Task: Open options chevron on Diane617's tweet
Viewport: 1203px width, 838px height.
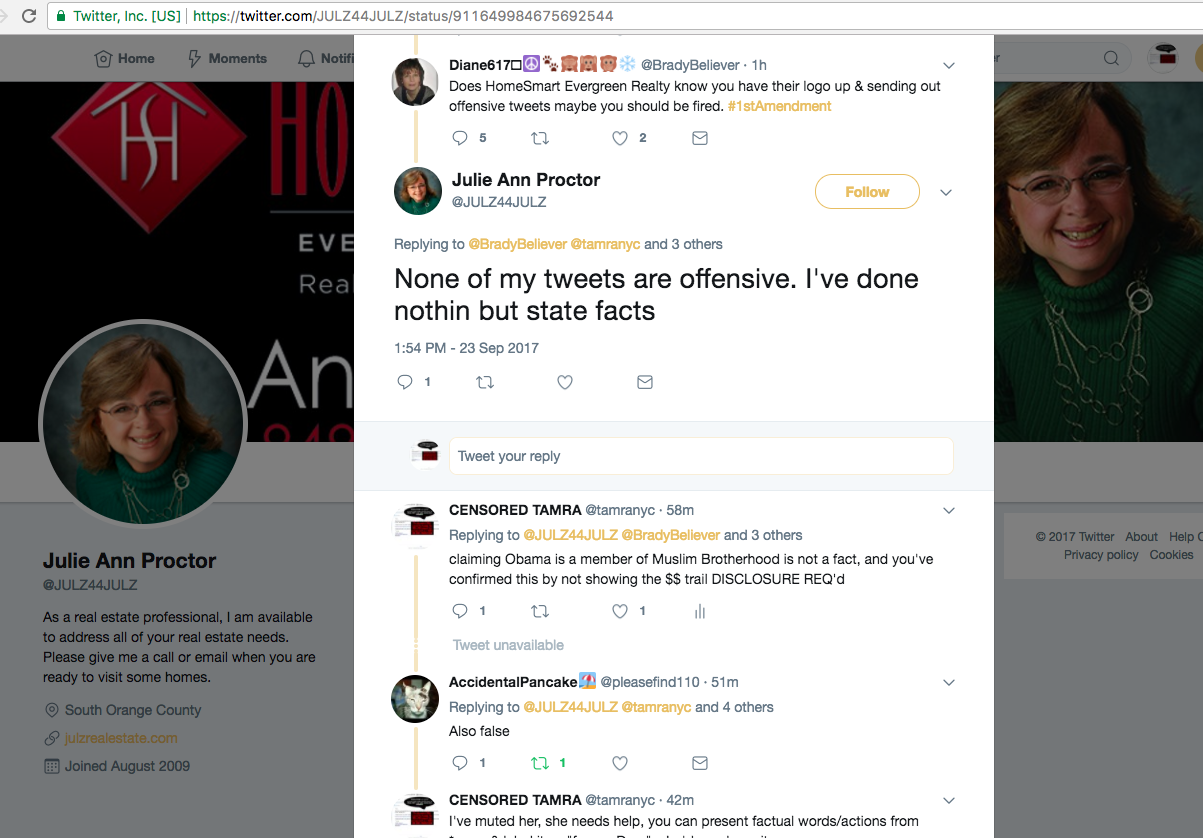Action: (x=949, y=66)
